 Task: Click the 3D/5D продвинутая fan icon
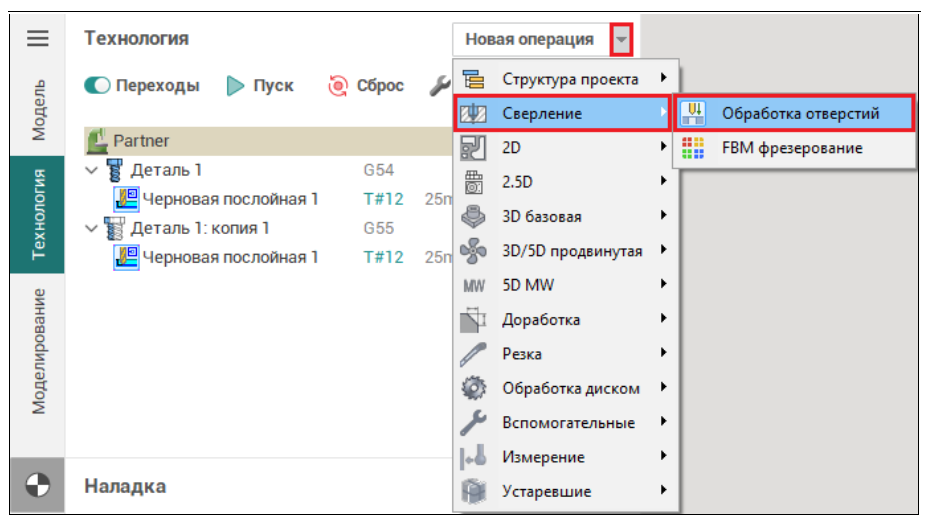473,251
